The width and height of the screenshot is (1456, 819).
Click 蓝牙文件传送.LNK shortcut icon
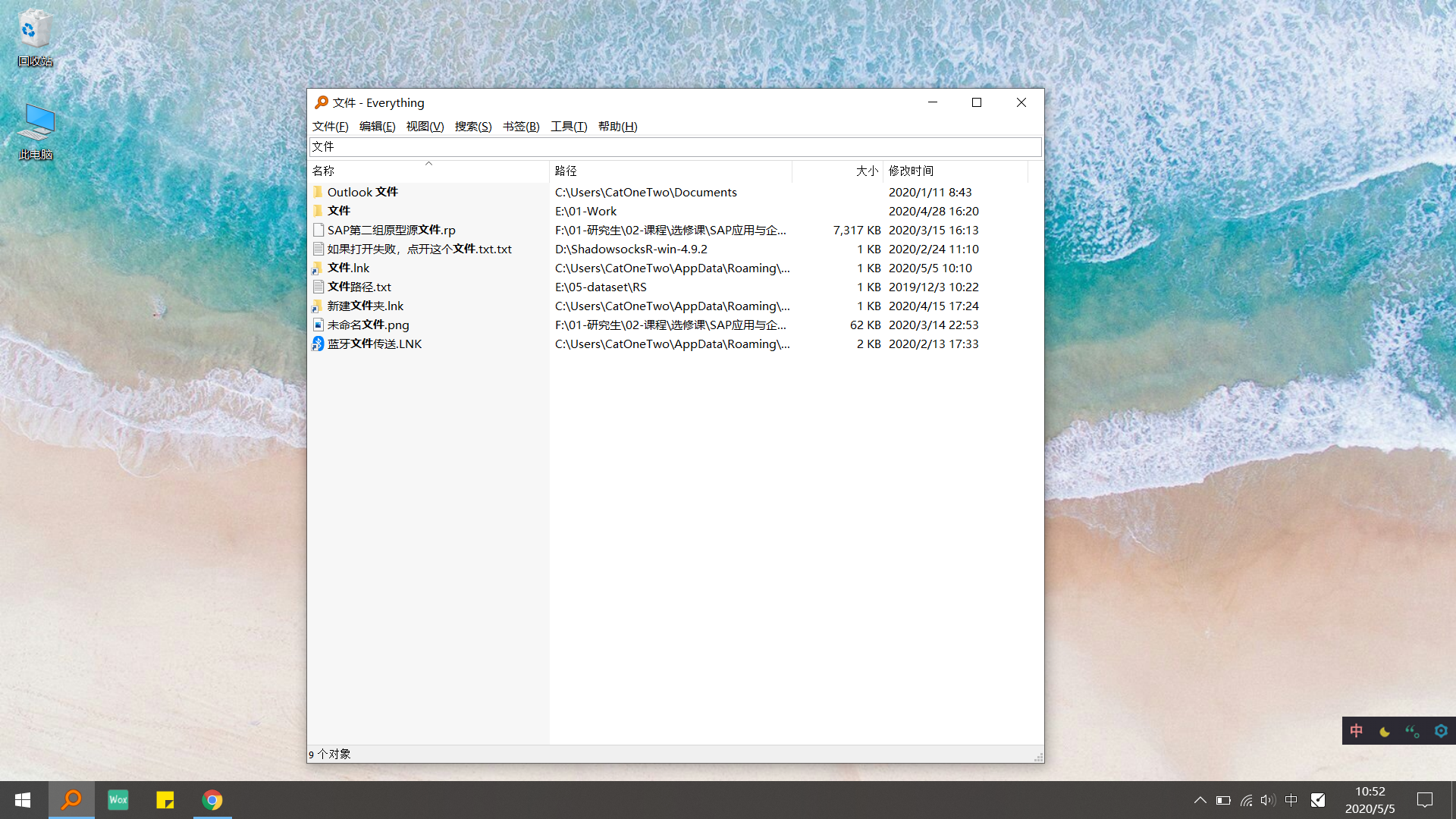coord(318,344)
